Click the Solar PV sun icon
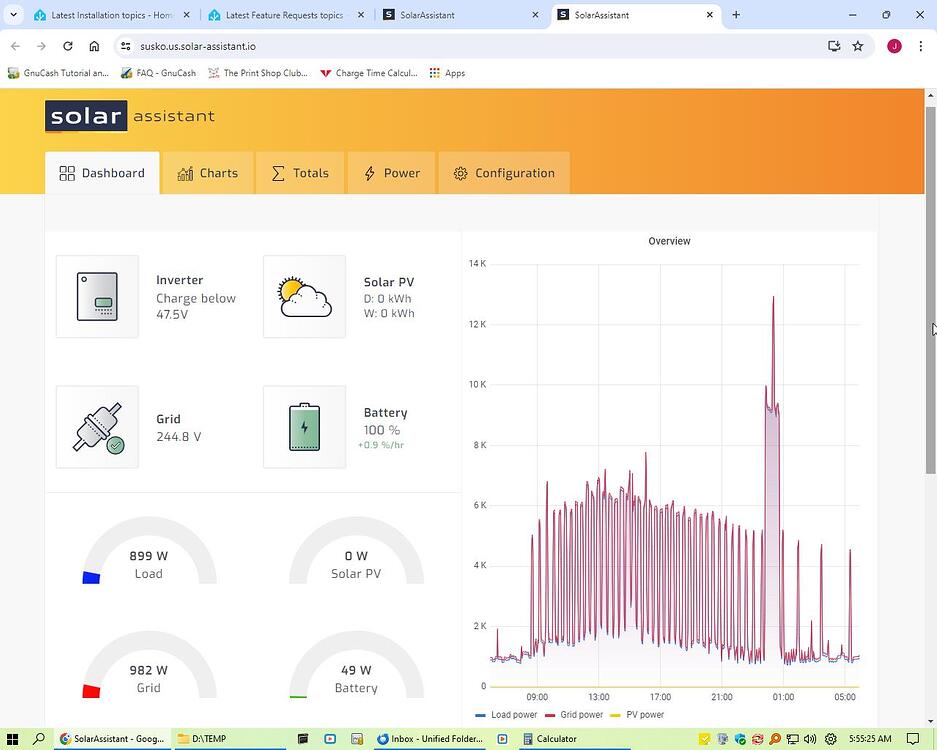 pos(304,295)
